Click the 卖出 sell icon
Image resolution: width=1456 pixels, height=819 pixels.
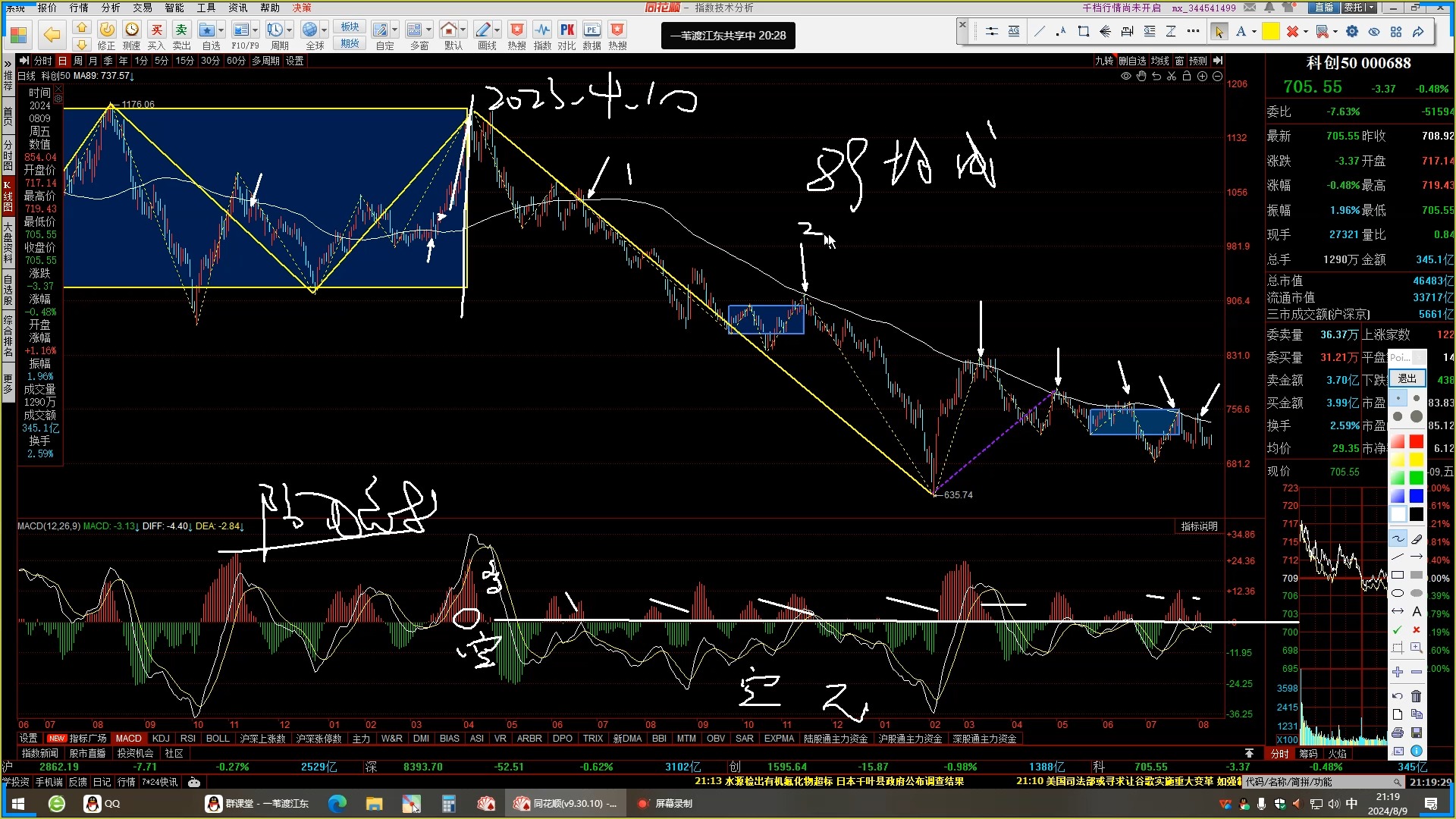pos(181,30)
